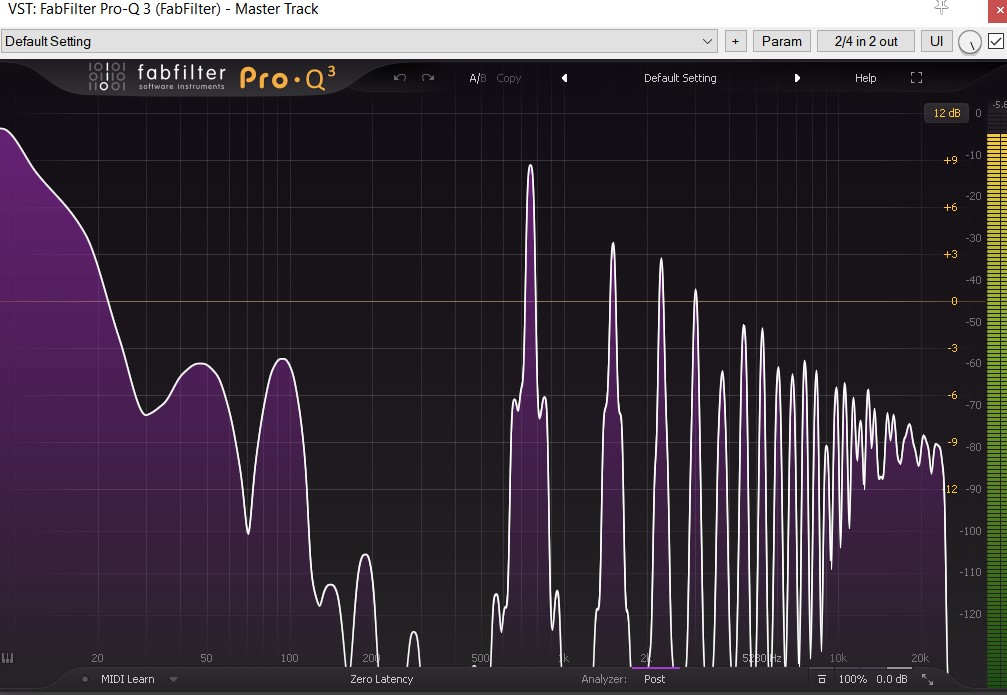Click the 100% gain scale value

pyautogui.click(x=852, y=679)
